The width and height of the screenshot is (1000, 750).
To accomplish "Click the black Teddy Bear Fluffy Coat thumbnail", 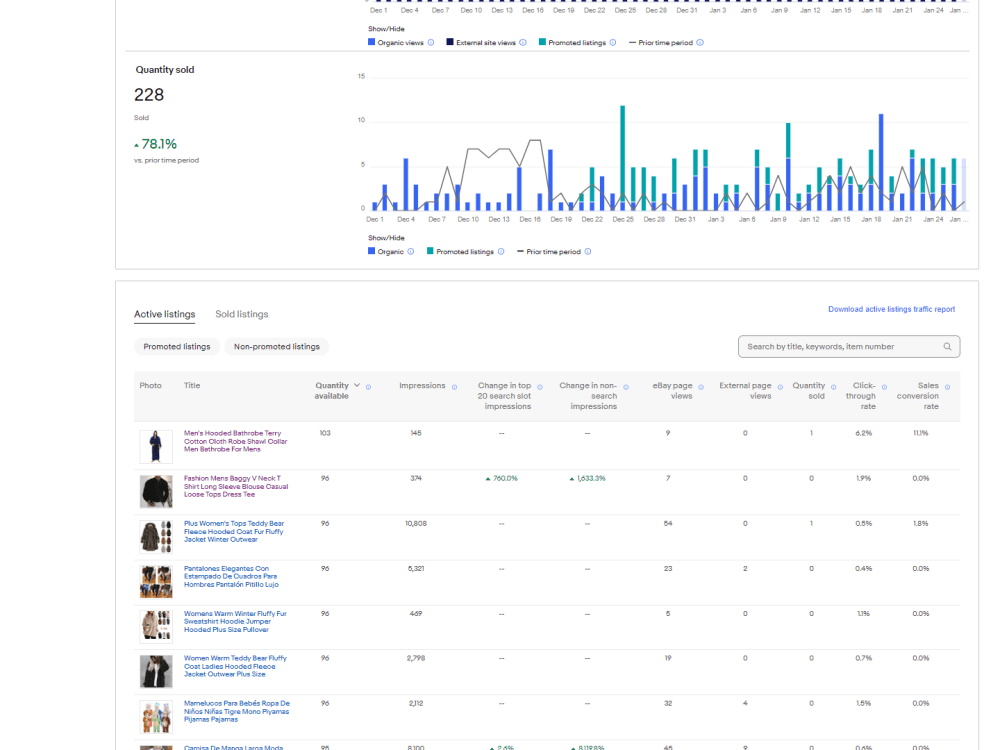I will point(156,672).
